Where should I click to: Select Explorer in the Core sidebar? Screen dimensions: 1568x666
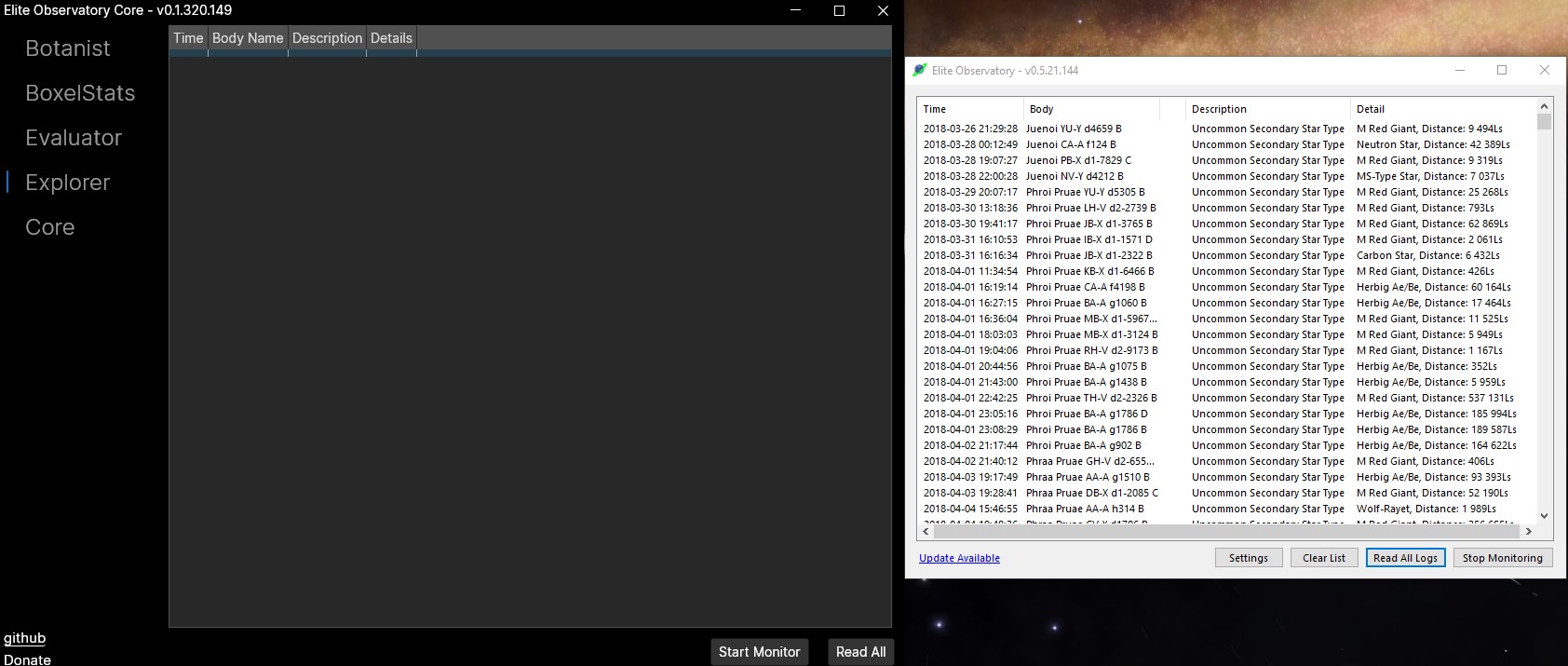[67, 183]
